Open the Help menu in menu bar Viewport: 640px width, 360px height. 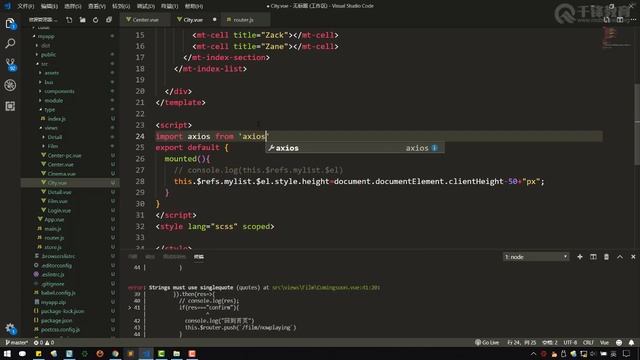(x=193, y=6)
